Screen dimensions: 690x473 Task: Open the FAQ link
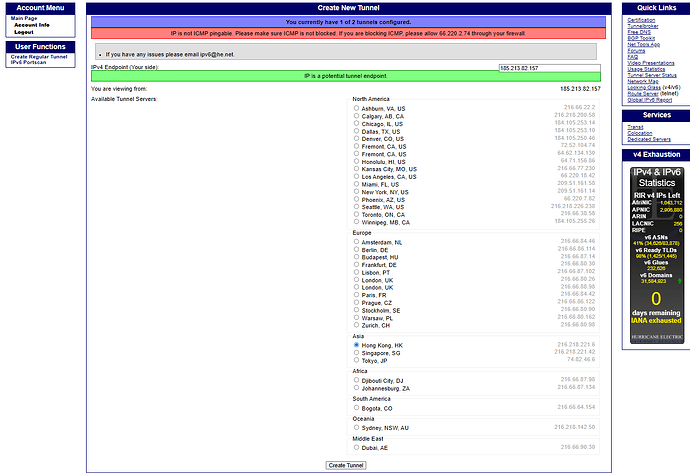[x=632, y=57]
